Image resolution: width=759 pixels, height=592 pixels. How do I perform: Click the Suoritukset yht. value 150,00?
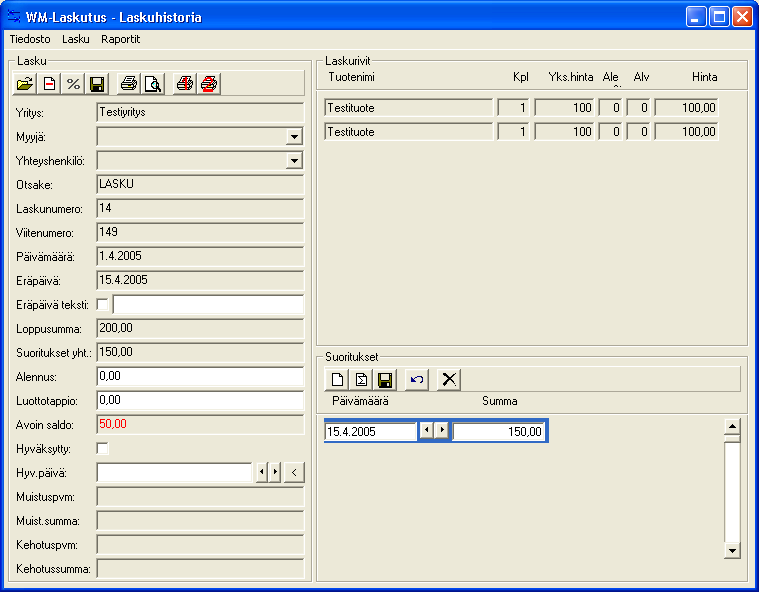point(200,353)
